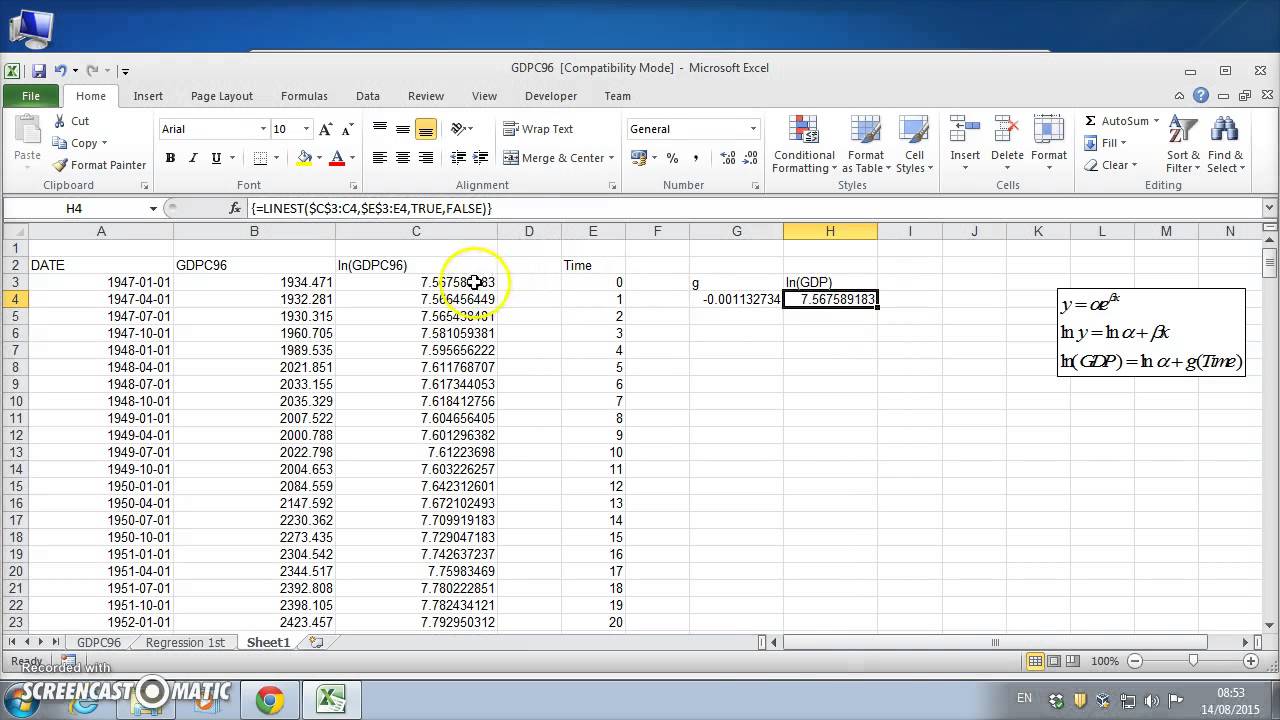Open the number format dropdown
This screenshot has height=720, width=1280.
coord(753,129)
